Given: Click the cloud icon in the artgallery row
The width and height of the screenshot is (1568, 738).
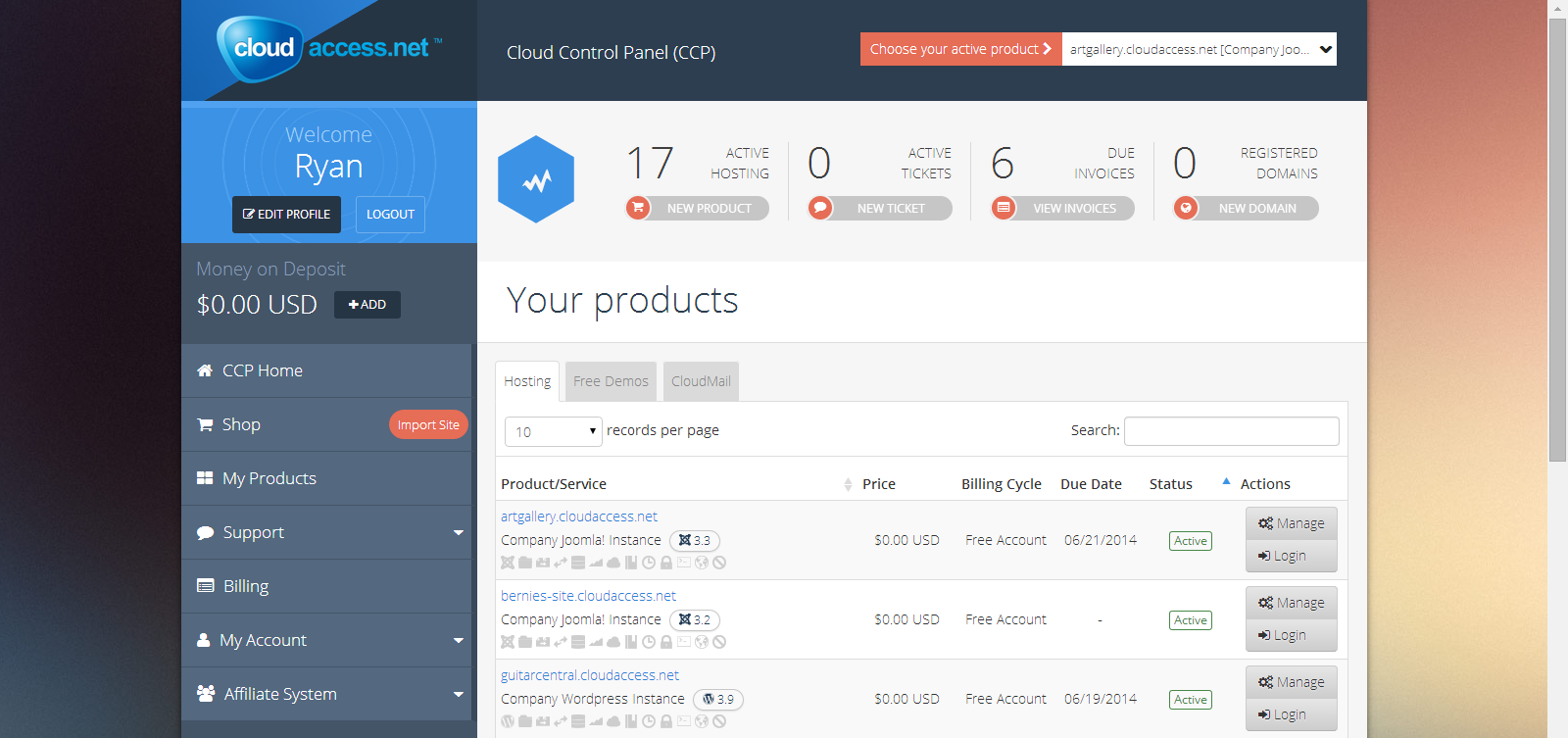Looking at the screenshot, I should 613,563.
